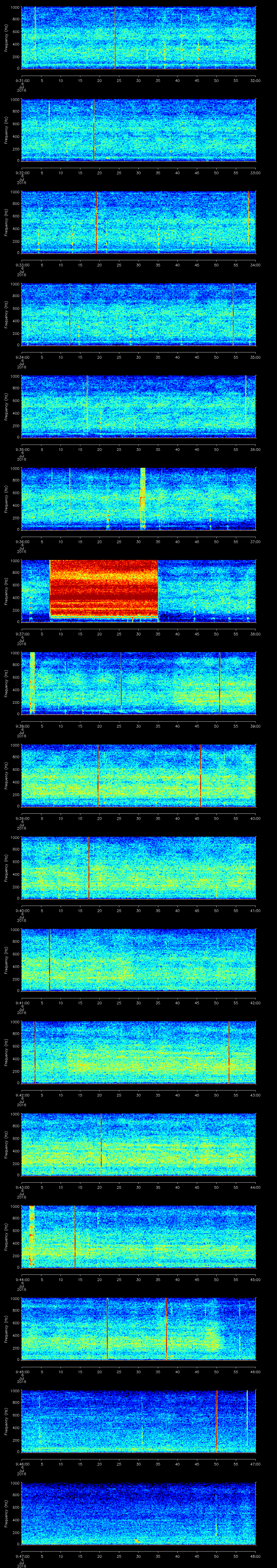Click the red vertical line near 17 seconds in the 9:40:00 panel
Viewport: 277px width, 1568px height.
89,868
